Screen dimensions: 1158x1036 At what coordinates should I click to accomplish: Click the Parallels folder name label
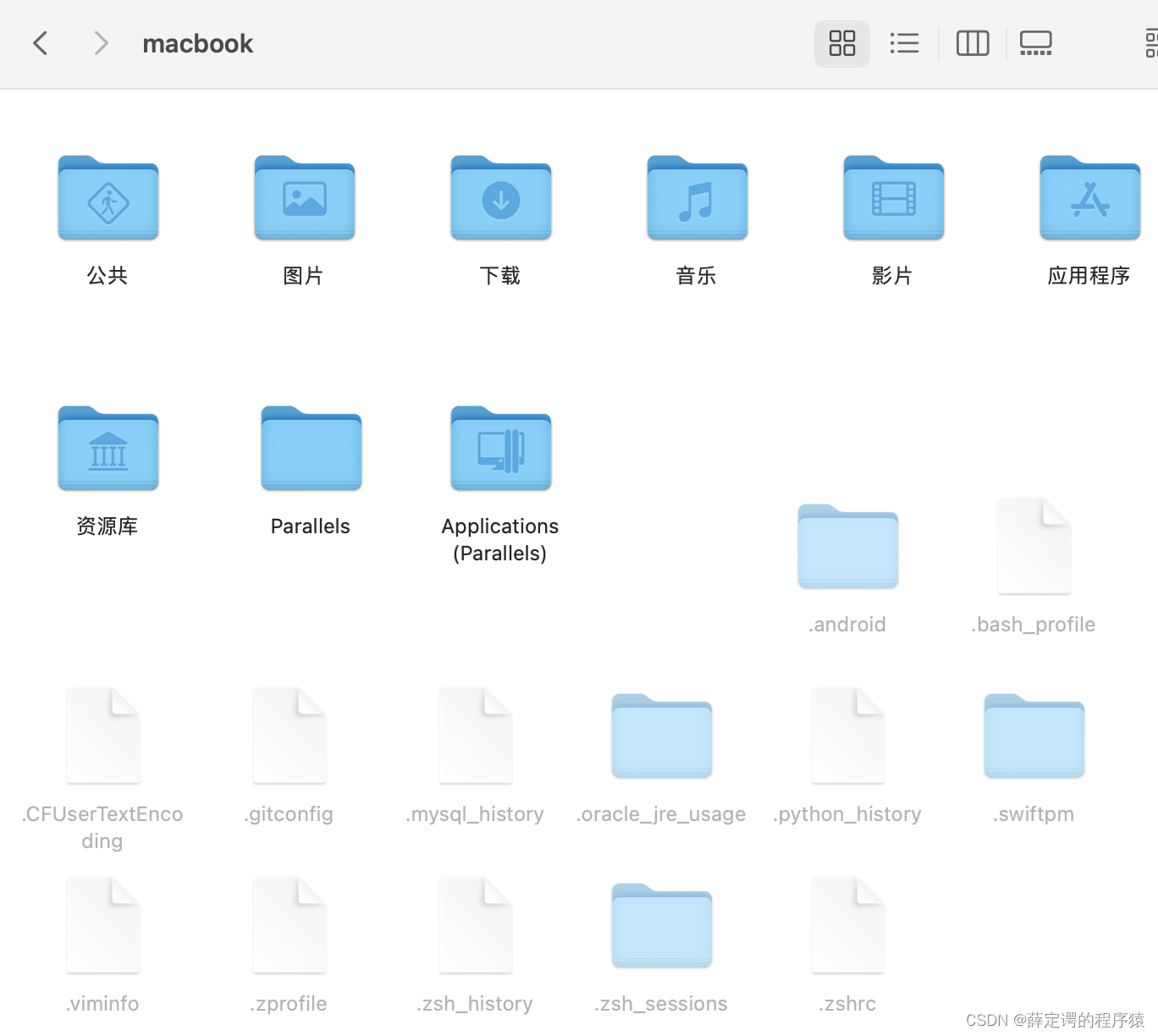(311, 526)
